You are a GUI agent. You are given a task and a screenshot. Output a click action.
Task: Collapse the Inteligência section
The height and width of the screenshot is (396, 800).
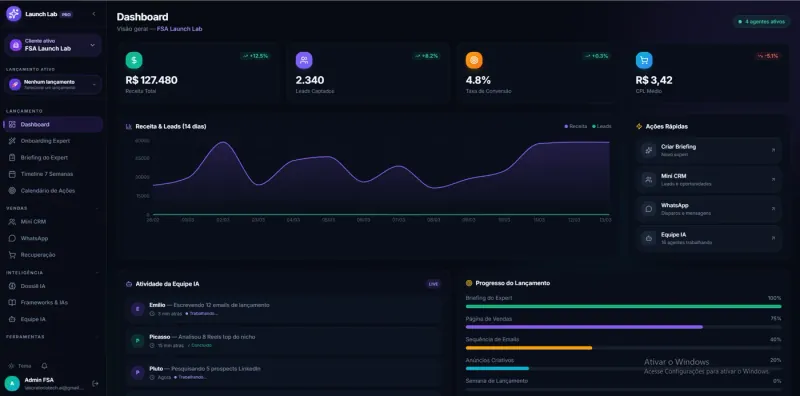pos(97,273)
